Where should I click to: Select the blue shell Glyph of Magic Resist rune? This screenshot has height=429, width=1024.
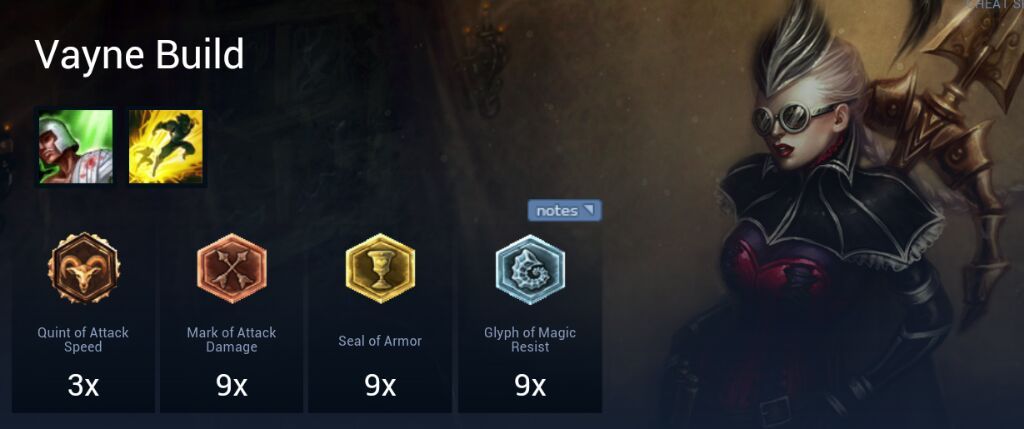530,269
